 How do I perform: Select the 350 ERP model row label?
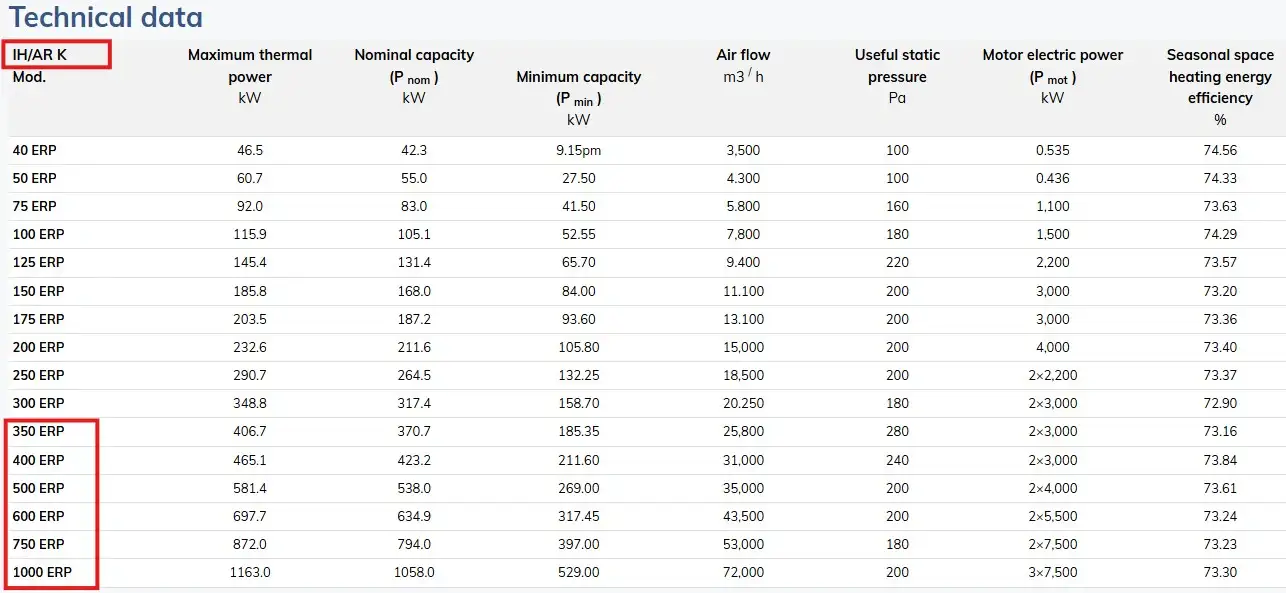point(38,431)
